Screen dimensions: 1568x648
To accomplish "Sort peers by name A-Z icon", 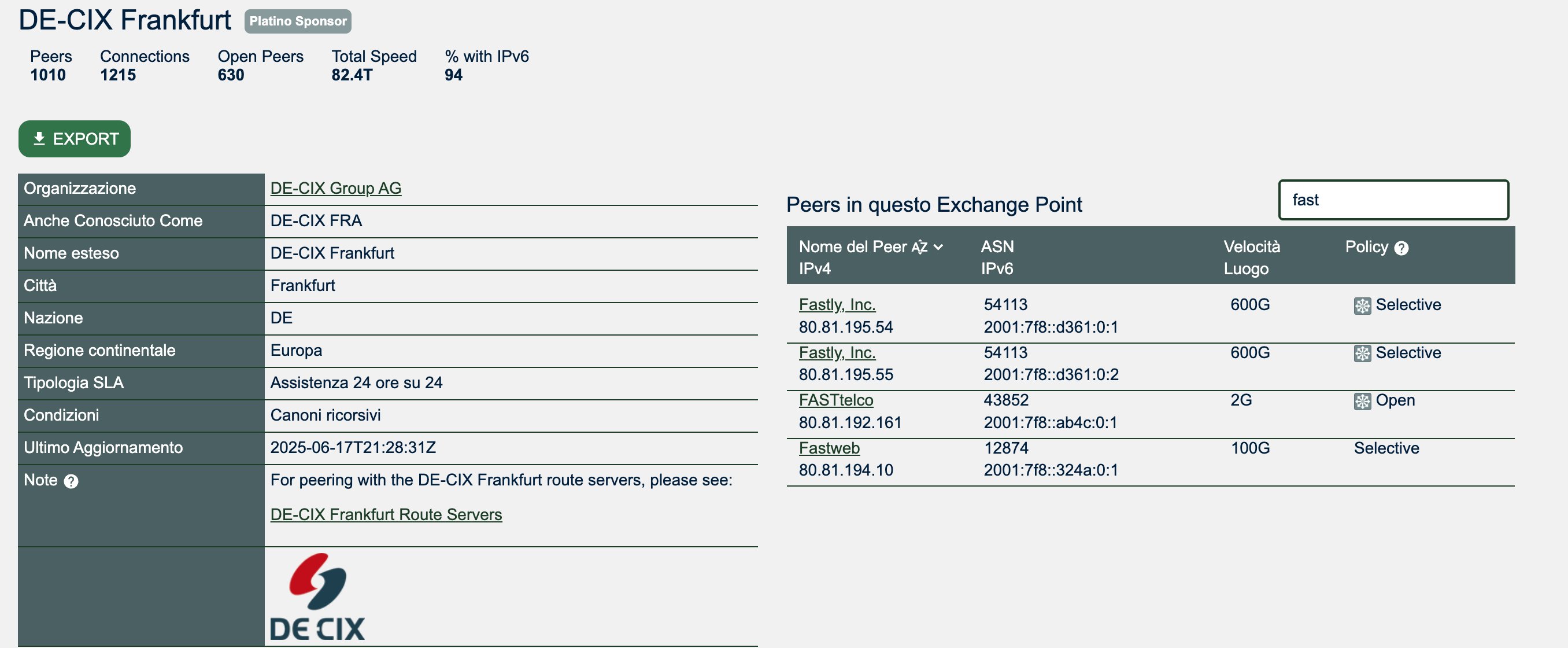I will pos(919,247).
